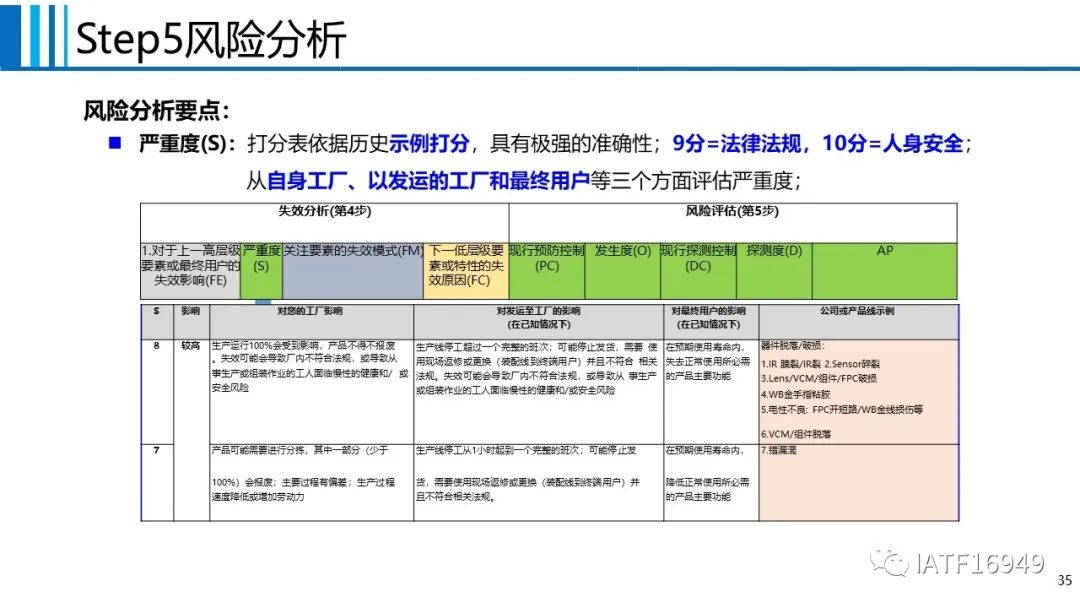Viewport: 1080px width, 608px height.
Task: Select the grey cell ending with "失效影响(FE)"
Action: tap(190, 271)
